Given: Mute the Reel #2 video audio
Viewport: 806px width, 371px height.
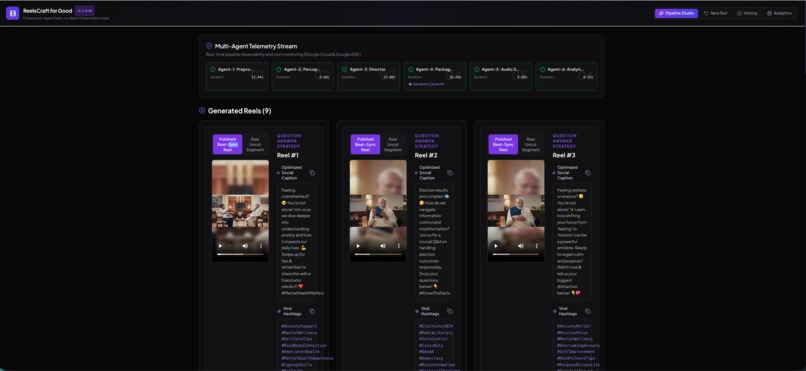Looking at the screenshot, I should pyautogui.click(x=383, y=246).
